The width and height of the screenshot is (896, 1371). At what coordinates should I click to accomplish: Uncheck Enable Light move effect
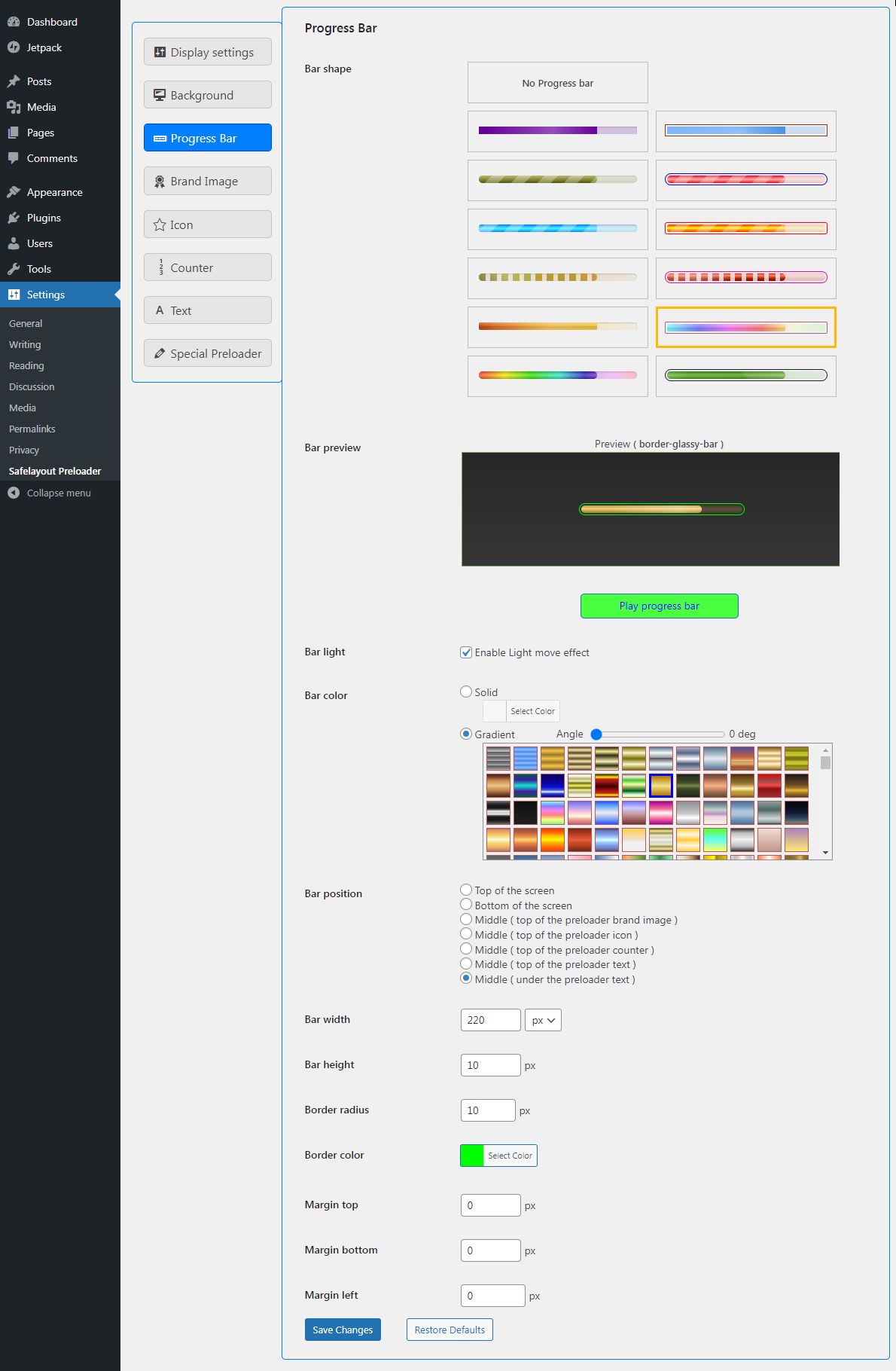[x=466, y=652]
